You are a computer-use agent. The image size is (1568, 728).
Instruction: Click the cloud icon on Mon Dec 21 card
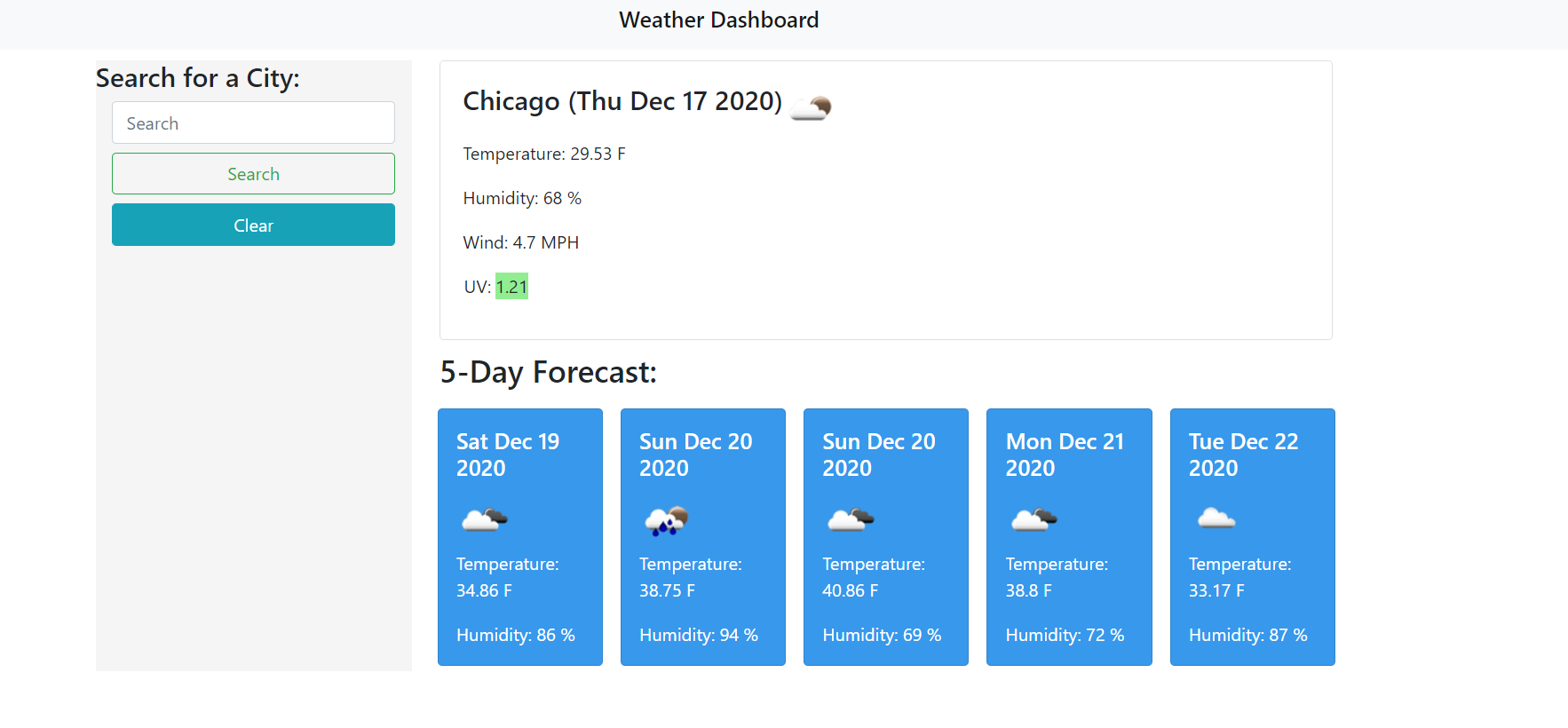click(x=1033, y=519)
